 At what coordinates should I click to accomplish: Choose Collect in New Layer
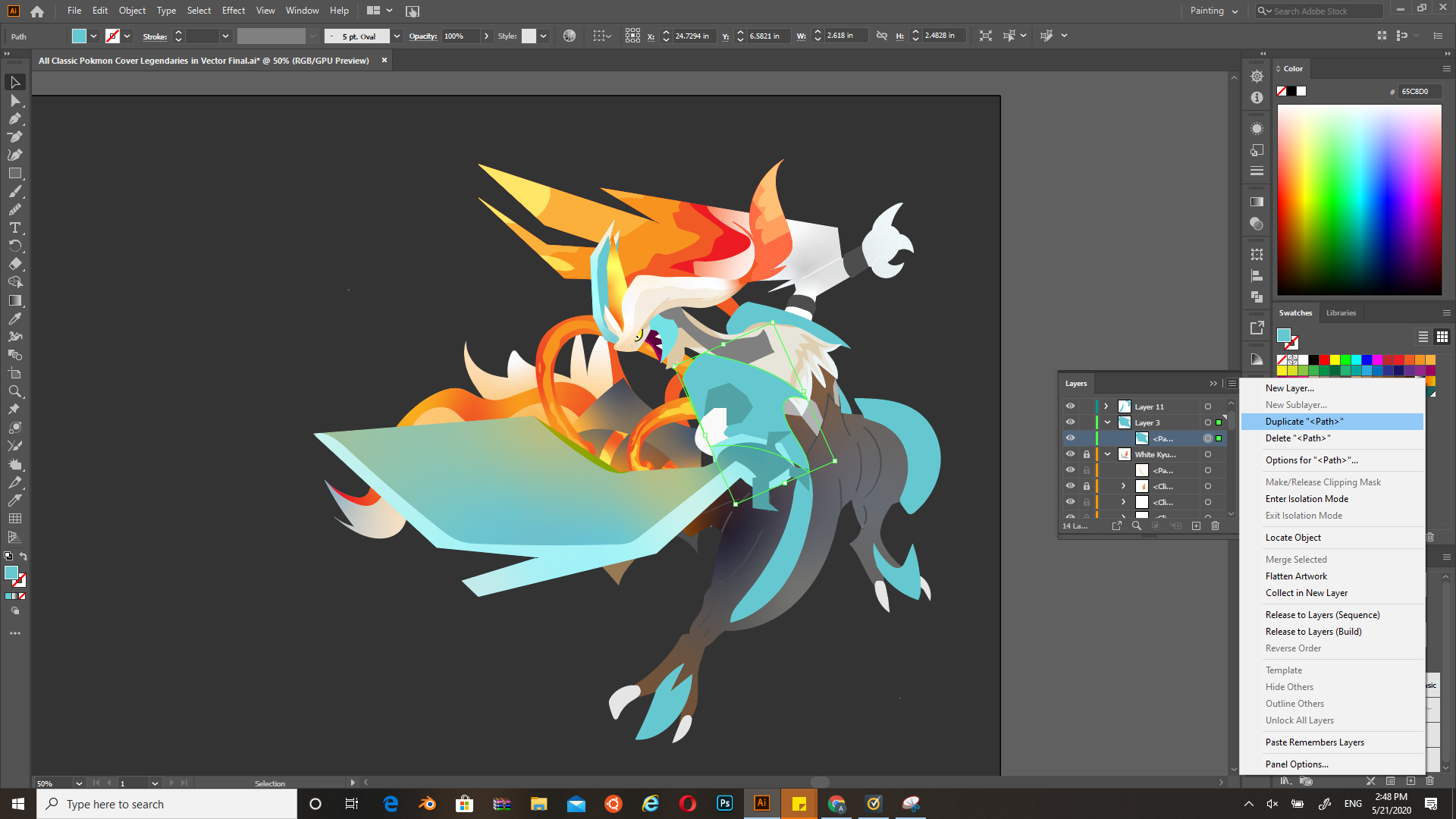(x=1332, y=593)
